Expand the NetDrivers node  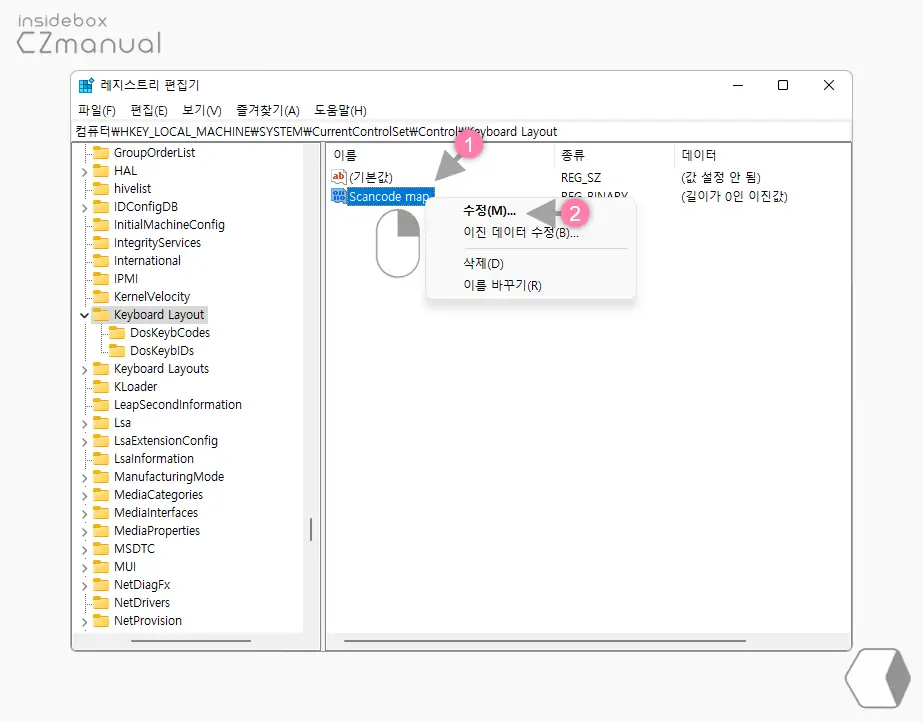(x=86, y=602)
